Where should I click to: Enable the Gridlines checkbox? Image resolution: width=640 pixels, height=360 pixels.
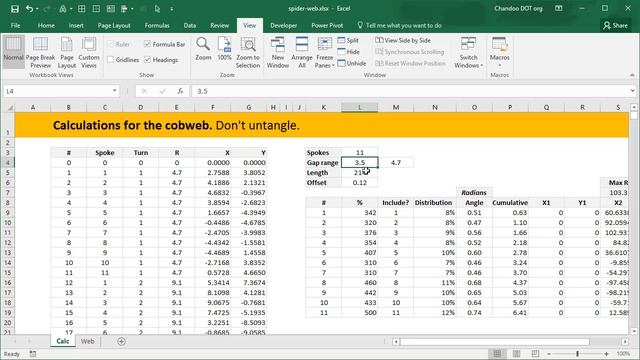111,60
